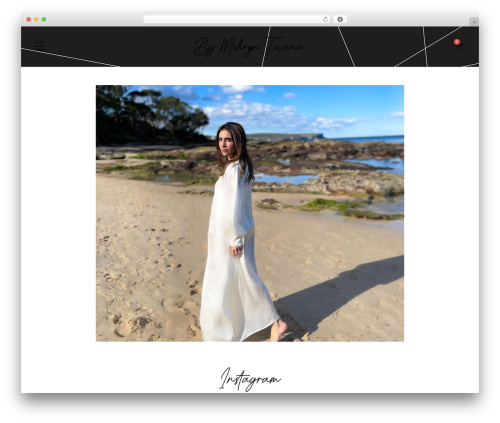
Task: Open the shopping cart
Action: coord(459,46)
